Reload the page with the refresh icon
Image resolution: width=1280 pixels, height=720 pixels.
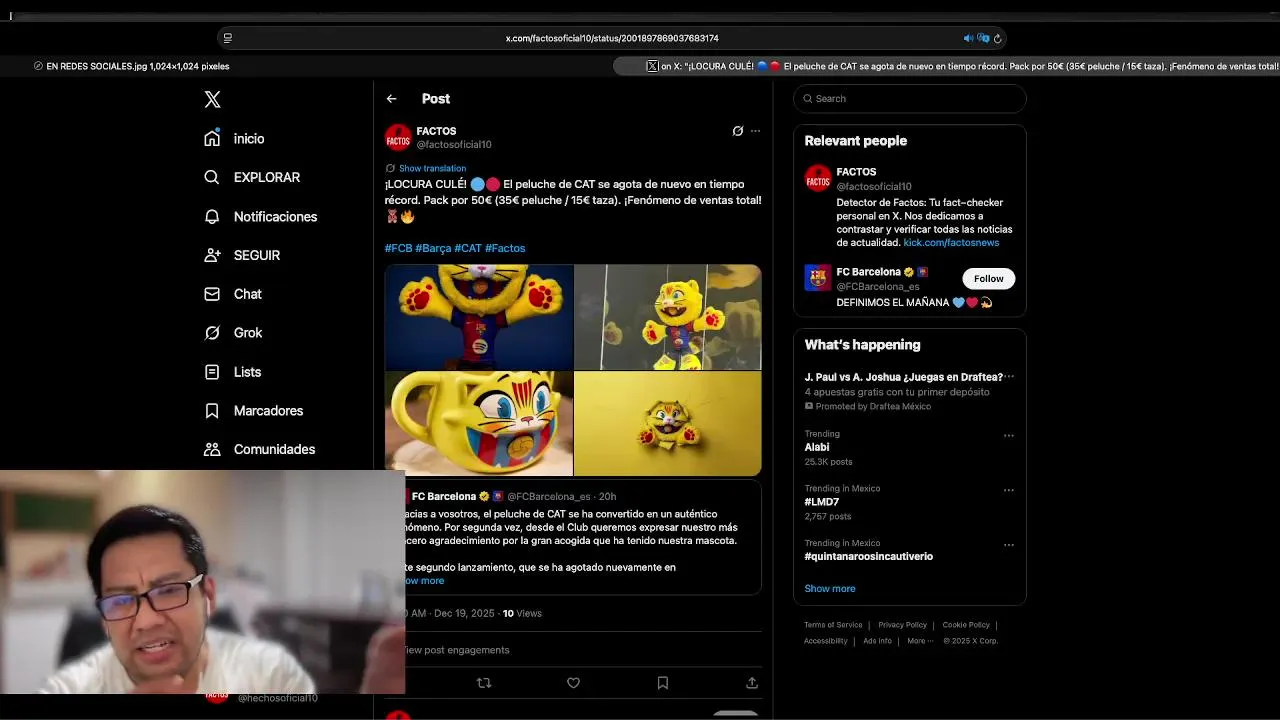(x=997, y=38)
